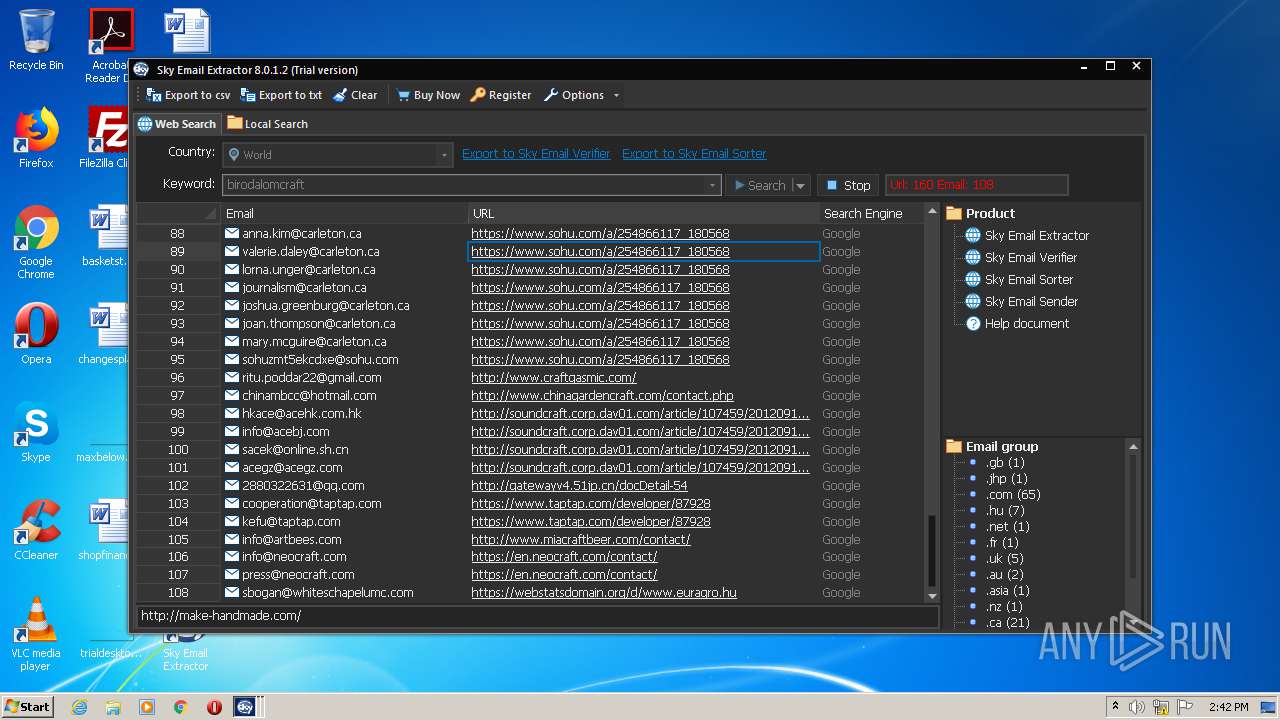This screenshot has width=1280, height=720.
Task: Click the Internet Explorer taskbar icon
Action: tap(80, 707)
